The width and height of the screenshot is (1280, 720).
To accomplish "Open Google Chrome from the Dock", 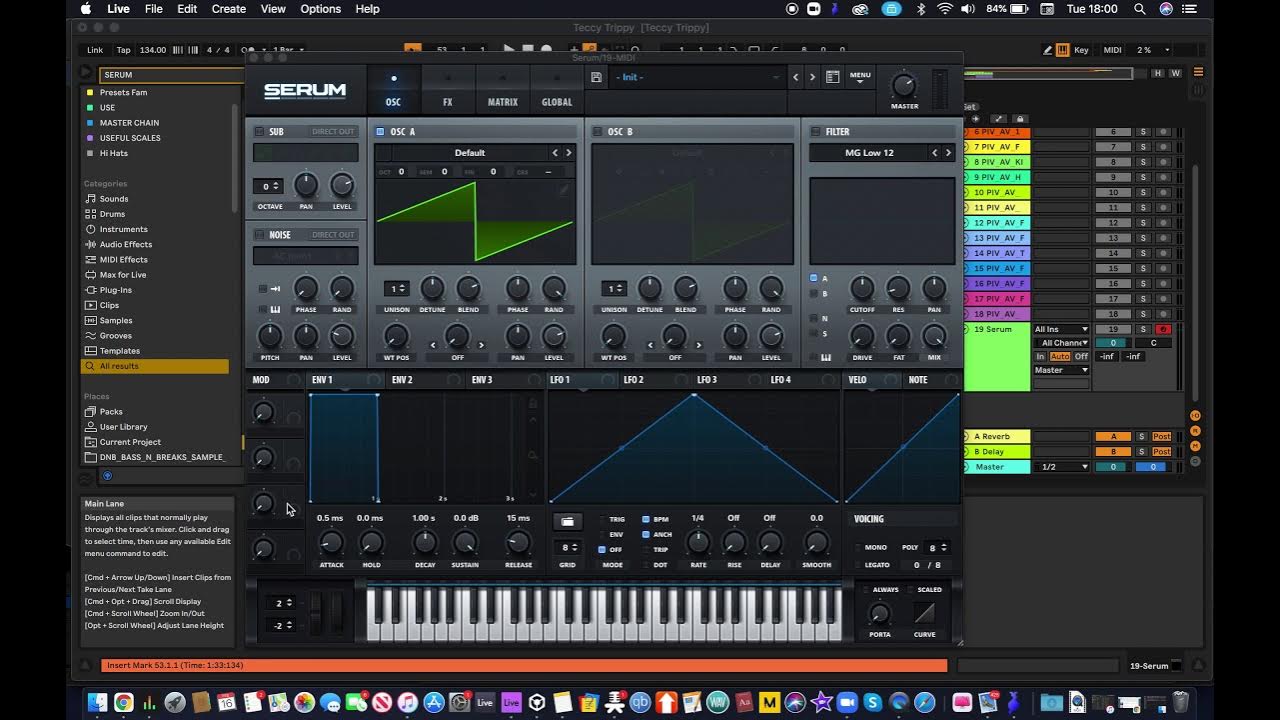I will point(123,702).
